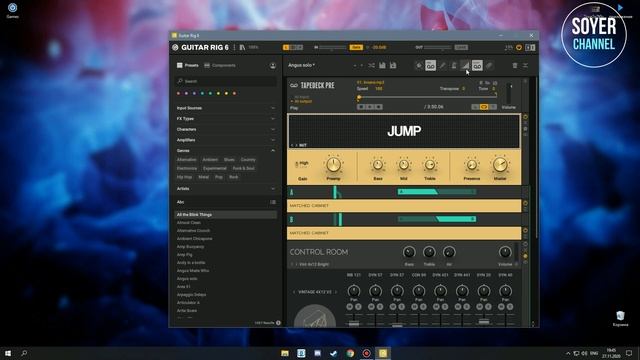Change the Abc list sort view icon
Screen dimensions: 640x360
tap(273, 202)
